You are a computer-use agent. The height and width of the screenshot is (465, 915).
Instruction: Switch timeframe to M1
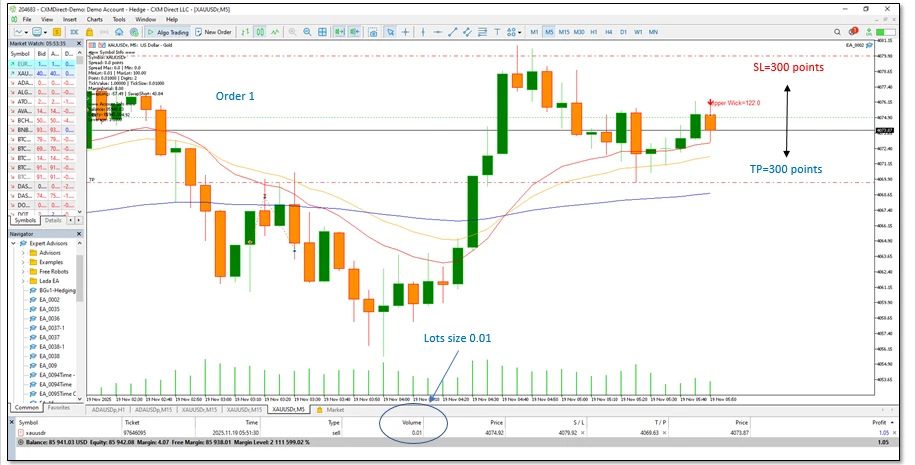pyautogui.click(x=534, y=32)
